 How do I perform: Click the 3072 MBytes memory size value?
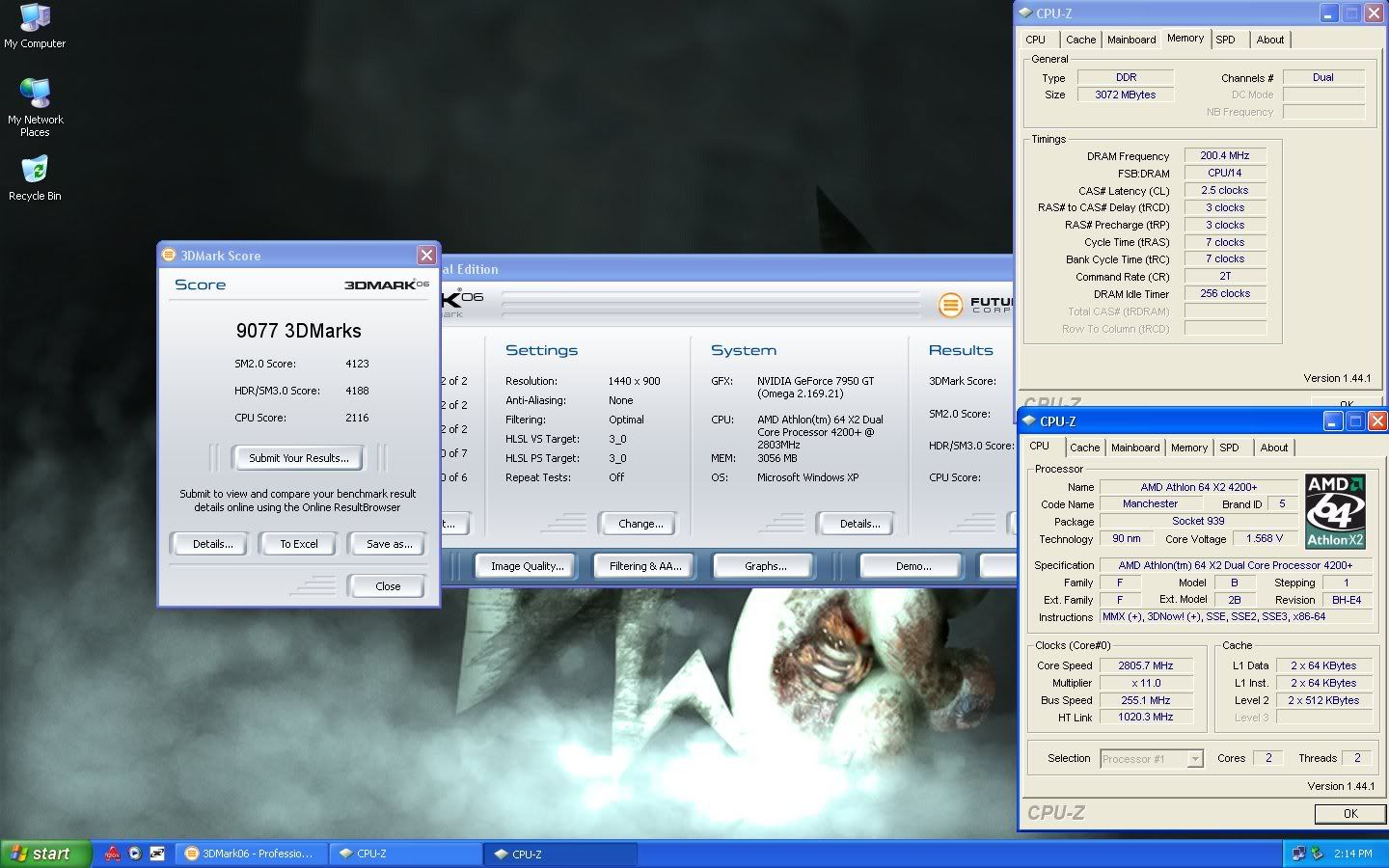1126,95
